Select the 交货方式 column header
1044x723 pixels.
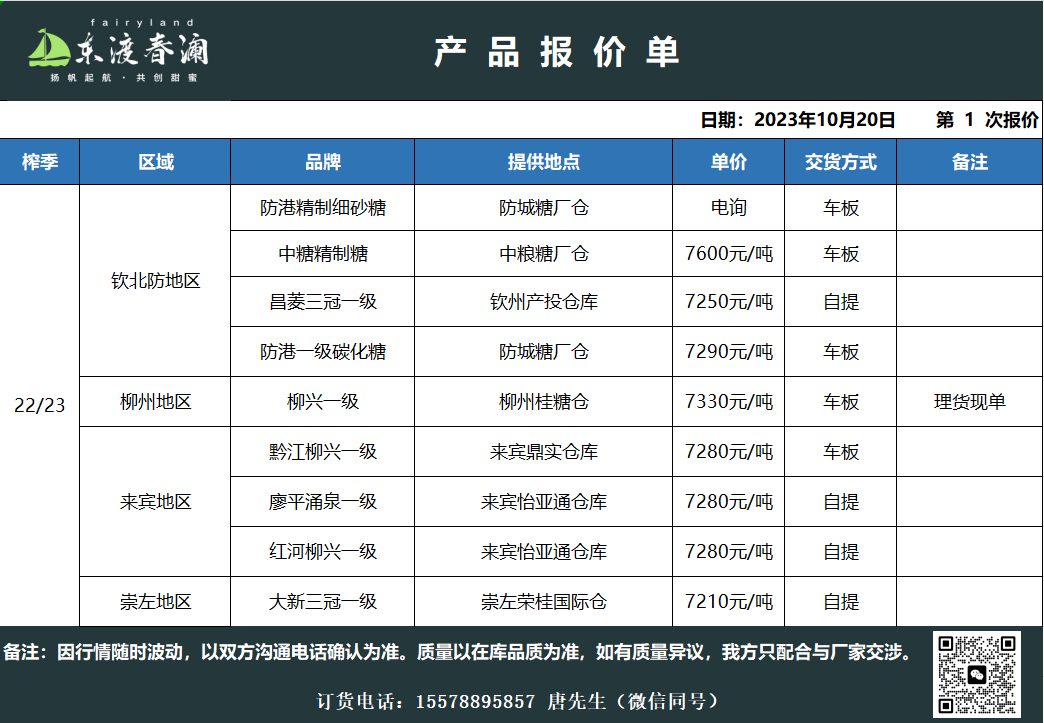(840, 162)
